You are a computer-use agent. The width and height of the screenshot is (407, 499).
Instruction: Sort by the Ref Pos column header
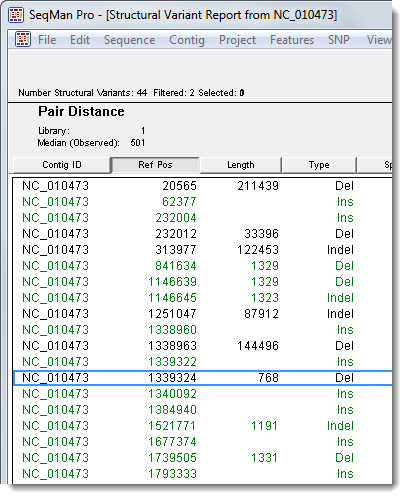click(155, 165)
